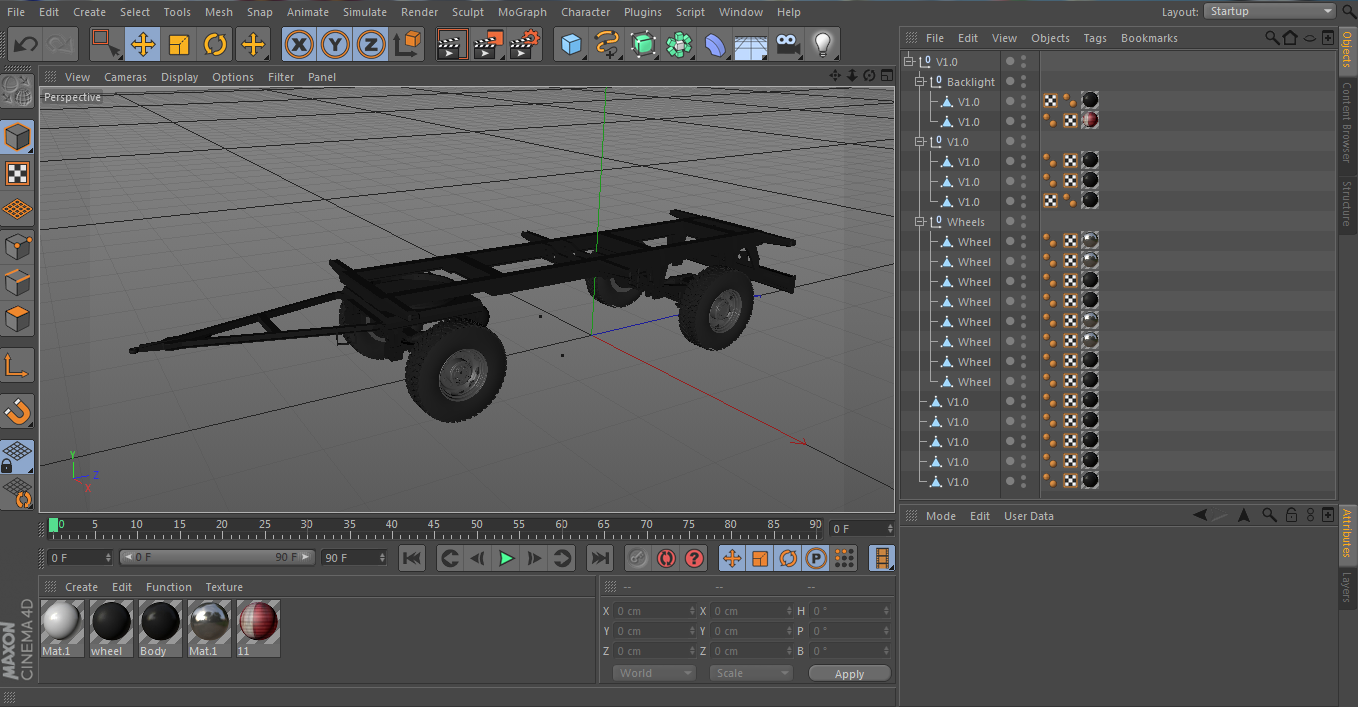Open the MoGraph menu
Image resolution: width=1358 pixels, height=707 pixels.
[522, 12]
